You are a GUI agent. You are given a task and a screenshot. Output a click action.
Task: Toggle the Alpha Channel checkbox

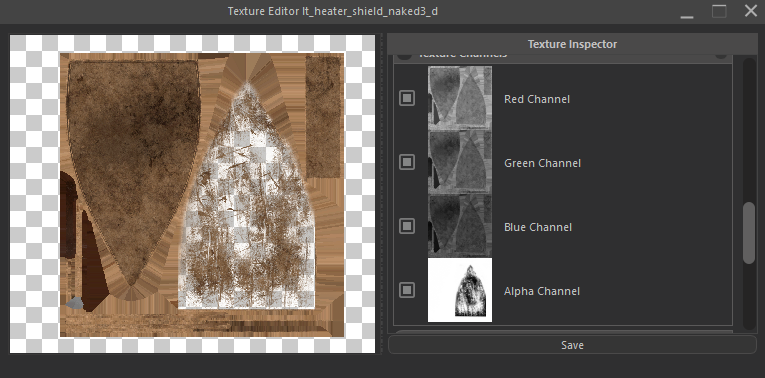point(407,290)
